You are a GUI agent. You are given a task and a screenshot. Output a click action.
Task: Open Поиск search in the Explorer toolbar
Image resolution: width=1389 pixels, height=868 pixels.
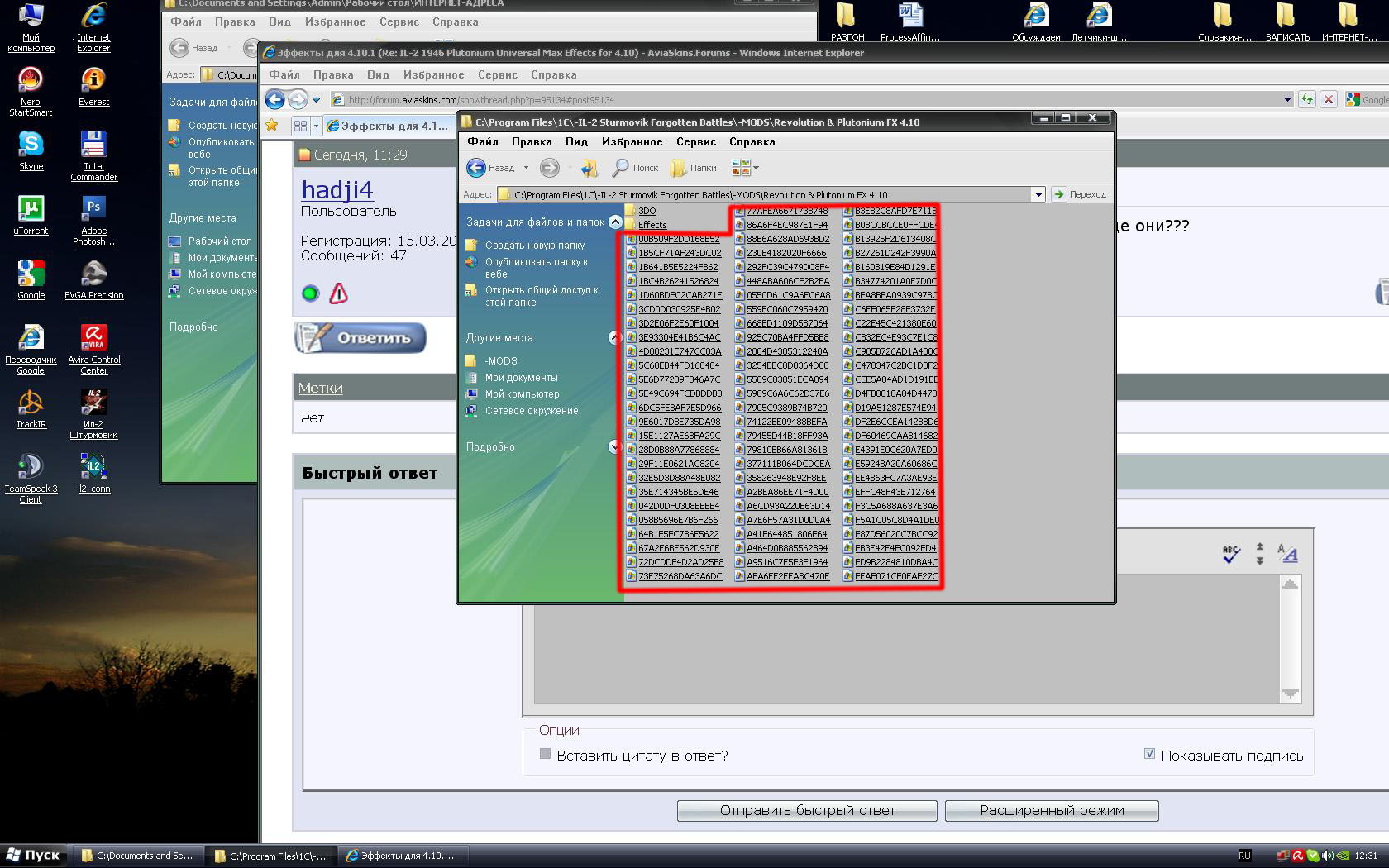click(635, 168)
